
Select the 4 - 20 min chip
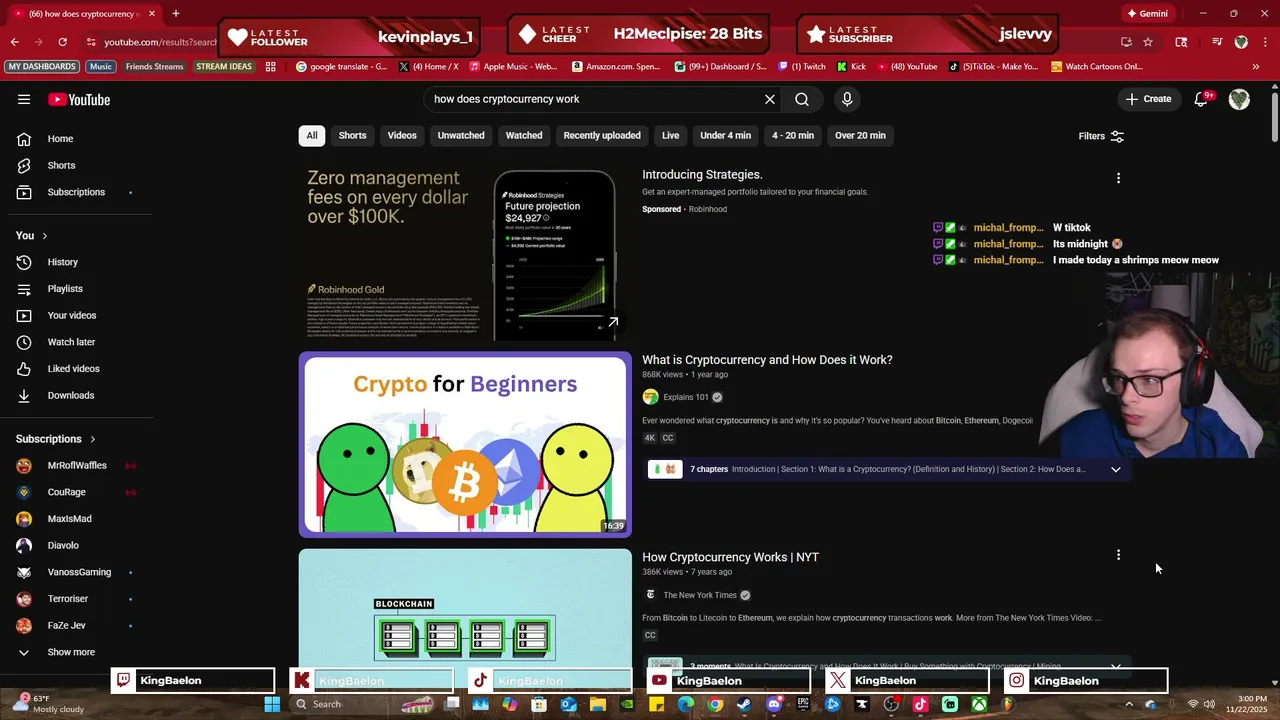pos(793,135)
